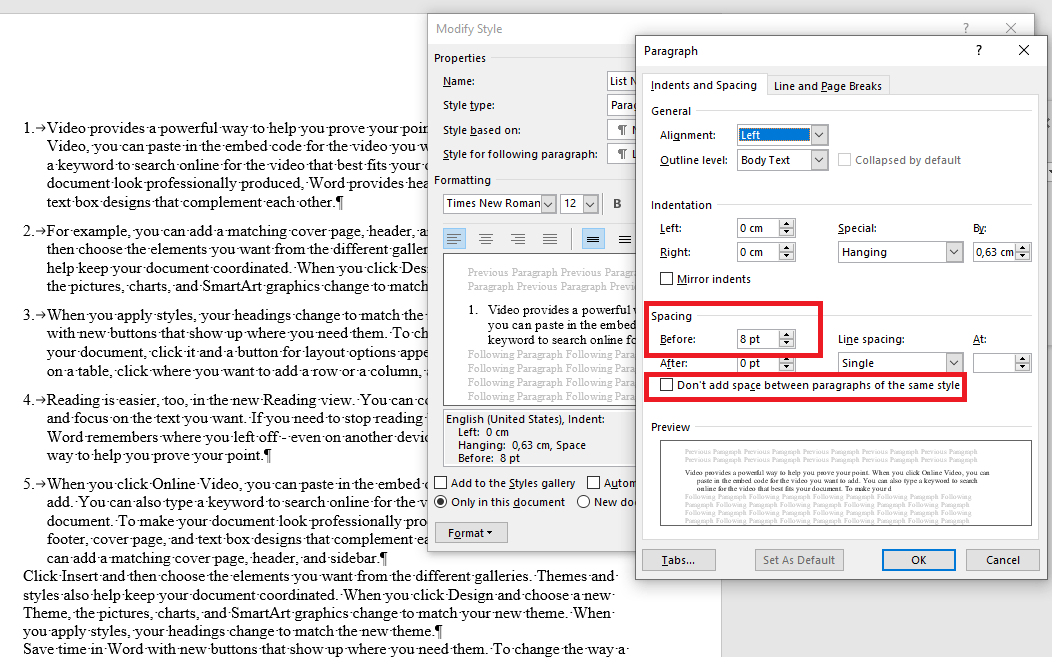Open the Special indentation dropdown

click(955, 252)
